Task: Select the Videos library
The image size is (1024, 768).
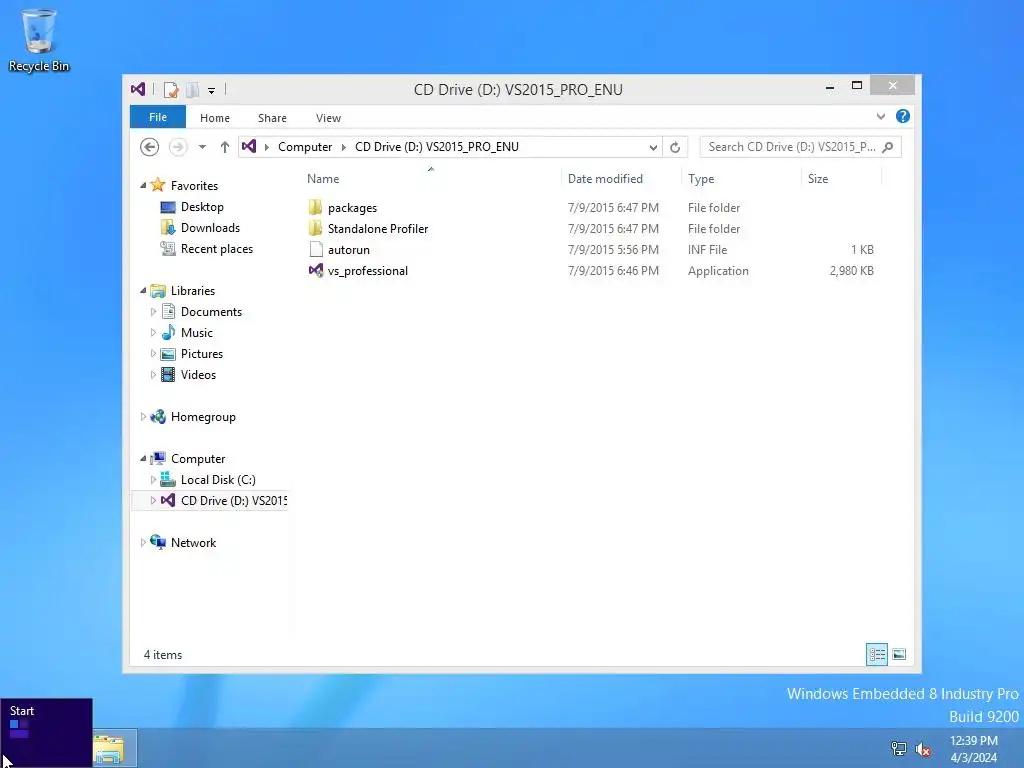Action: (198, 375)
